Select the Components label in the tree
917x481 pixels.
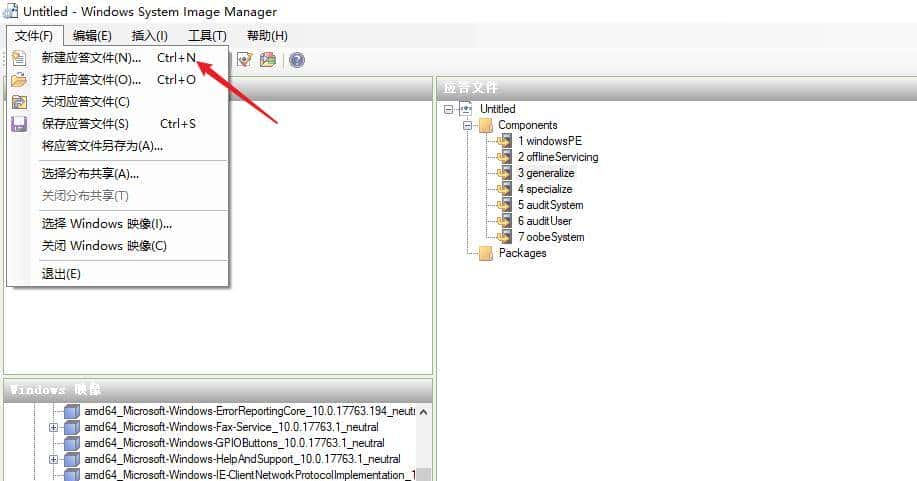(528, 125)
